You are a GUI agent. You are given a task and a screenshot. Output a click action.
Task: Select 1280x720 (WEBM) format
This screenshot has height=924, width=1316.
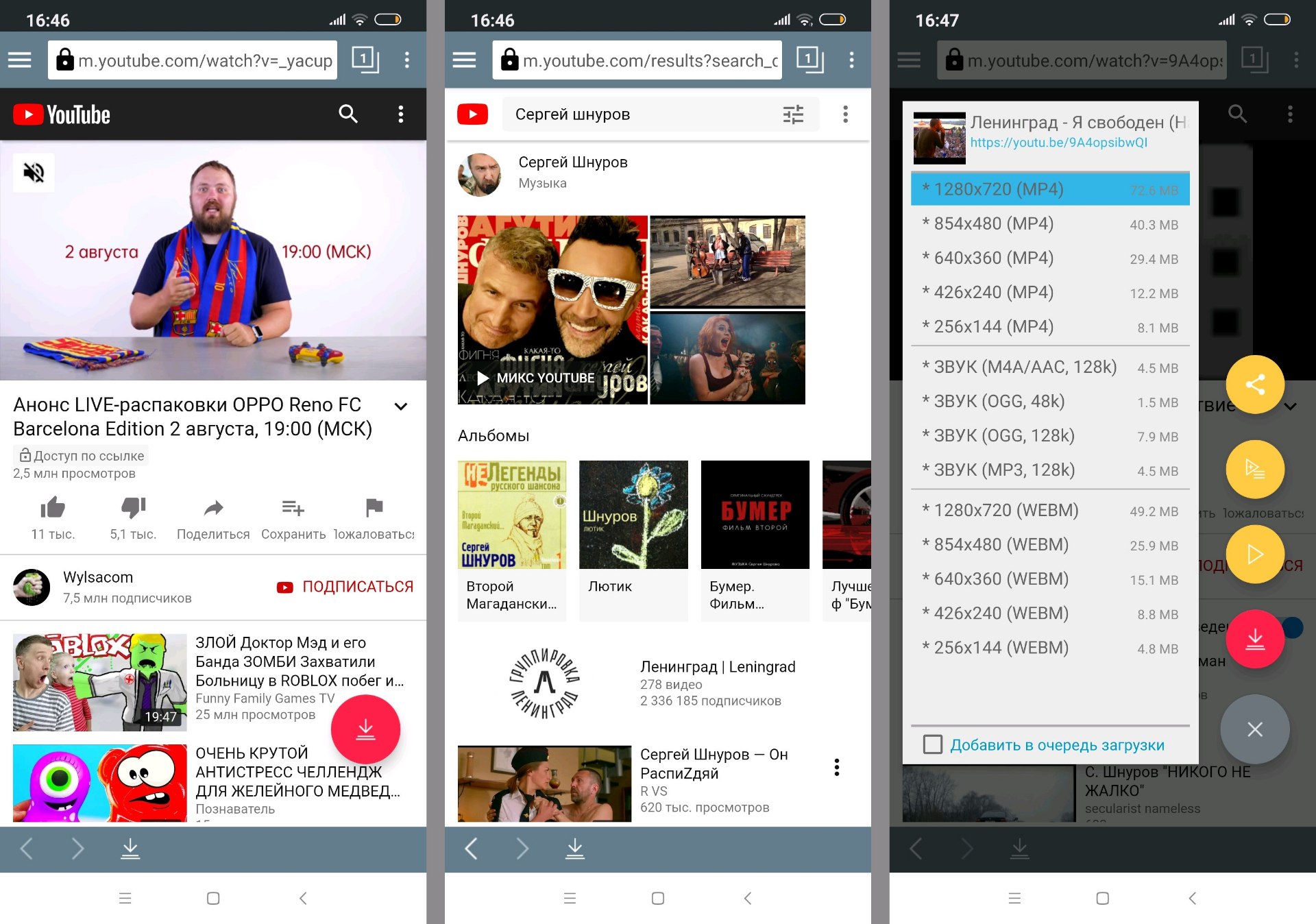(x=1050, y=510)
